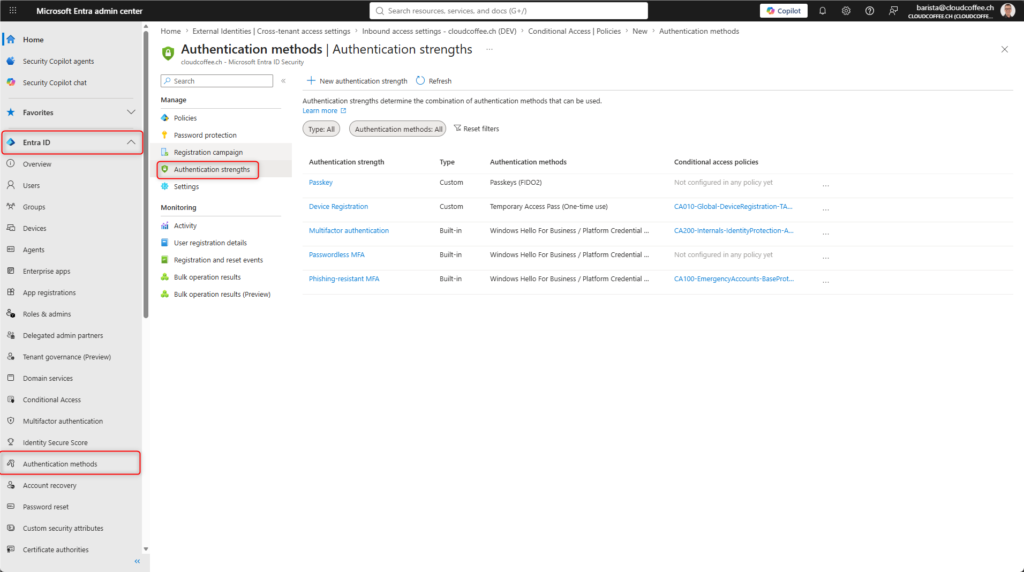The image size is (1024, 572).
Task: Click the Groups icon in sidebar
Action: [10, 206]
